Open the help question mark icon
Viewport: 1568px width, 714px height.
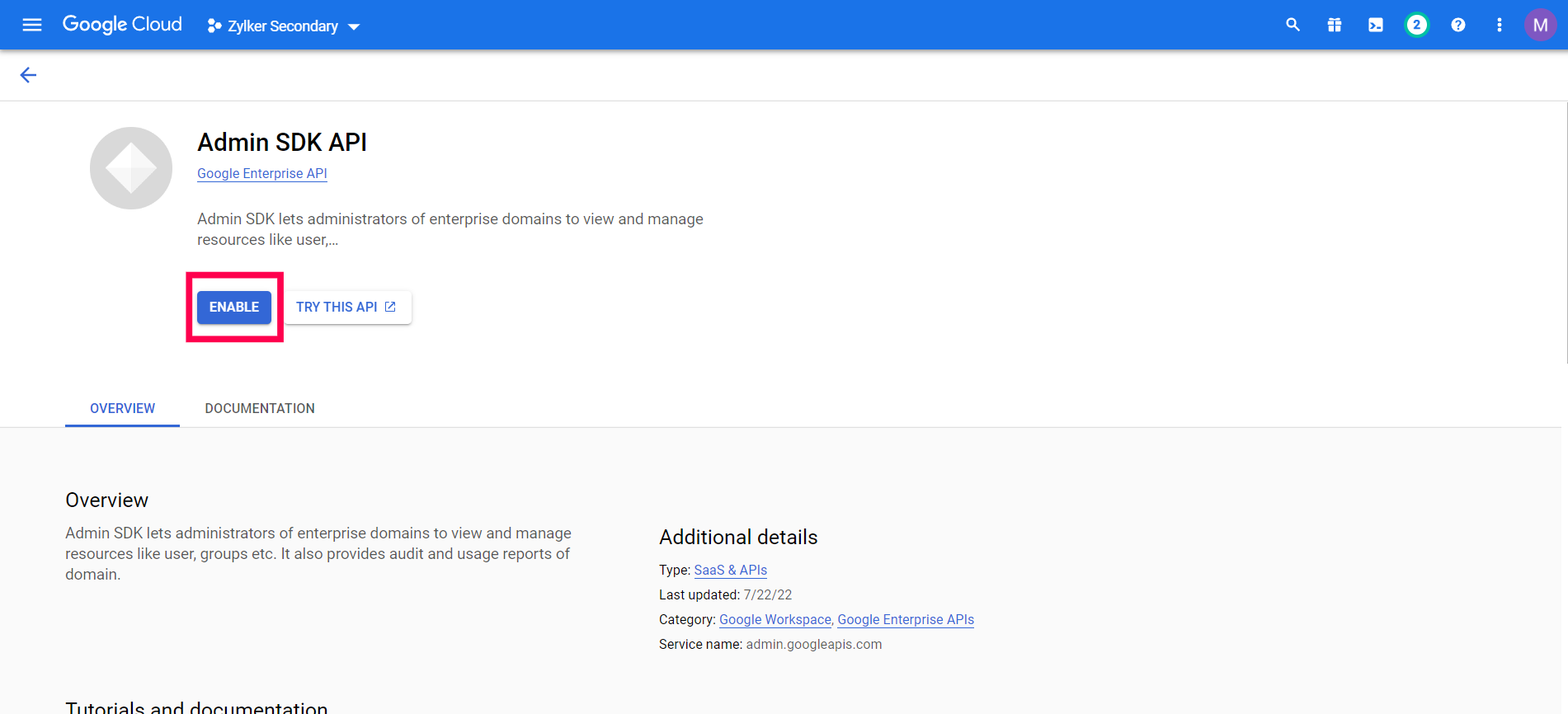[1457, 25]
